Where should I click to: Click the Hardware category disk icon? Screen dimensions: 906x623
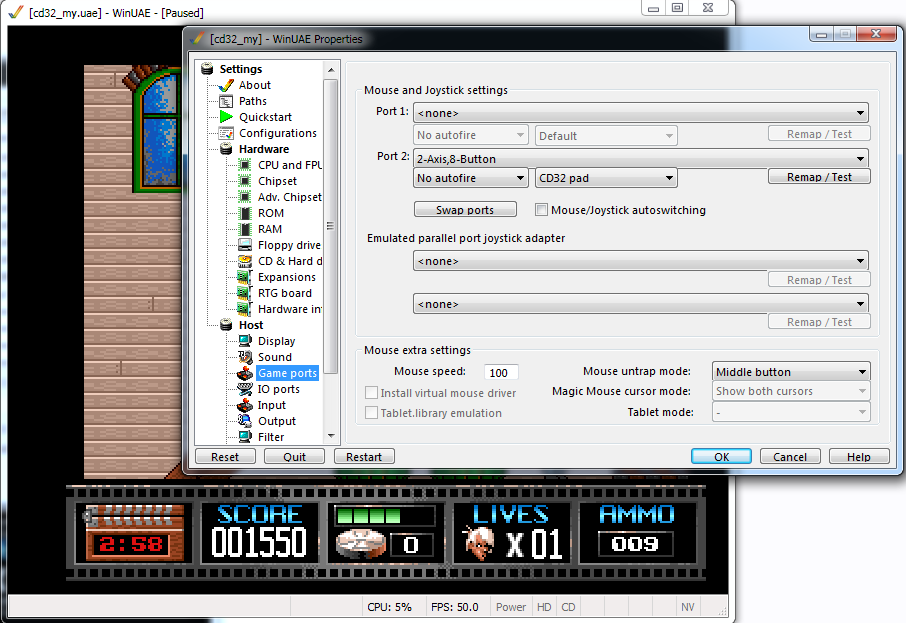tap(226, 149)
